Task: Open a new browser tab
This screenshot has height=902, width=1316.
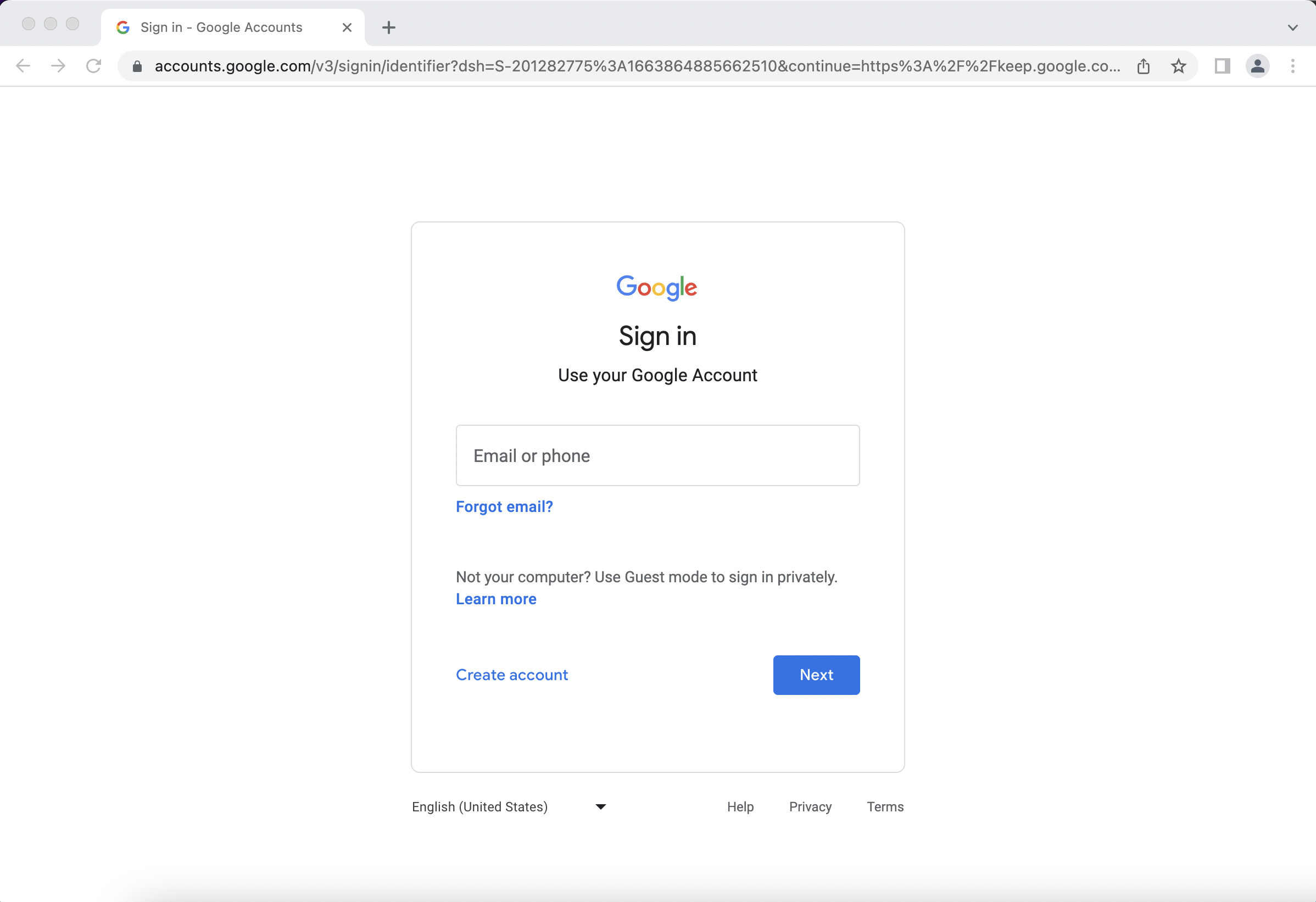Action: tap(390, 27)
